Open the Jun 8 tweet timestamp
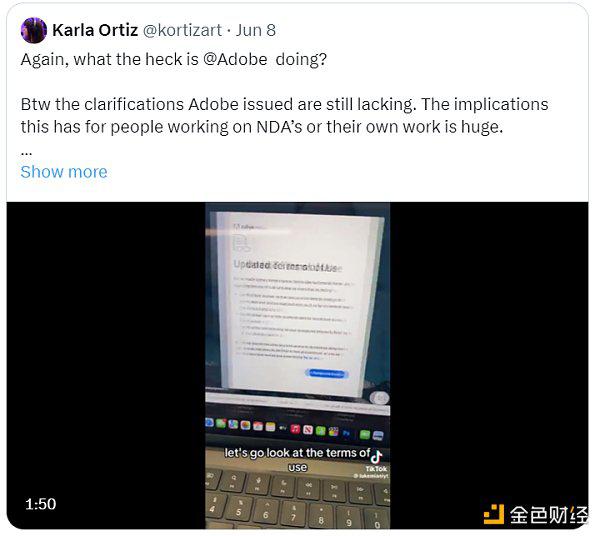The width and height of the screenshot is (600, 536). coord(256,30)
